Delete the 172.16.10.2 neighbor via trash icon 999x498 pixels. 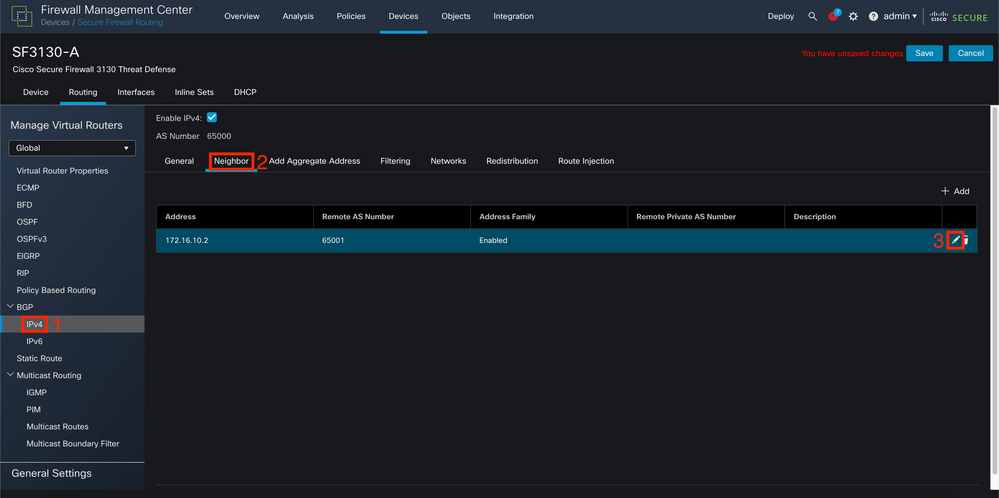pyautogui.click(x=966, y=240)
